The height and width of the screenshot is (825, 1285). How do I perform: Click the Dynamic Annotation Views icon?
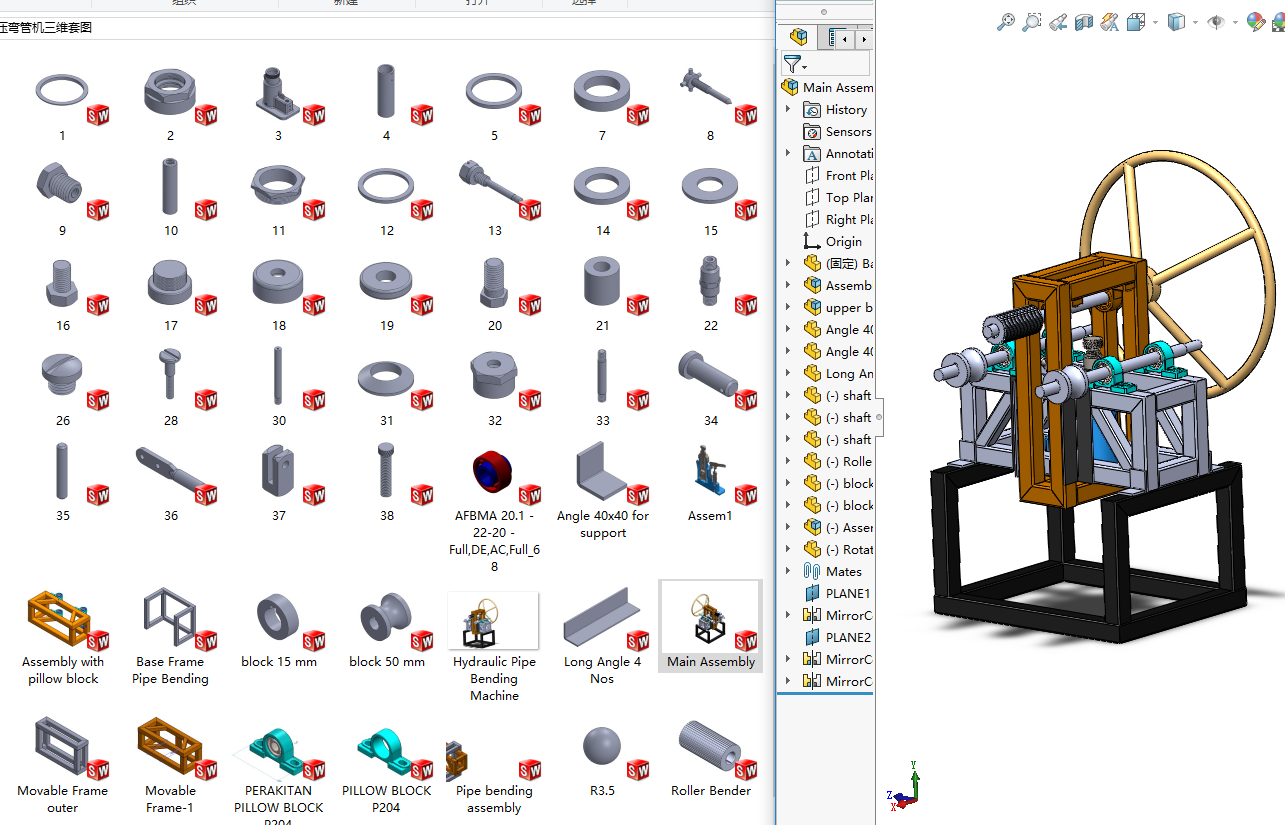click(1109, 22)
